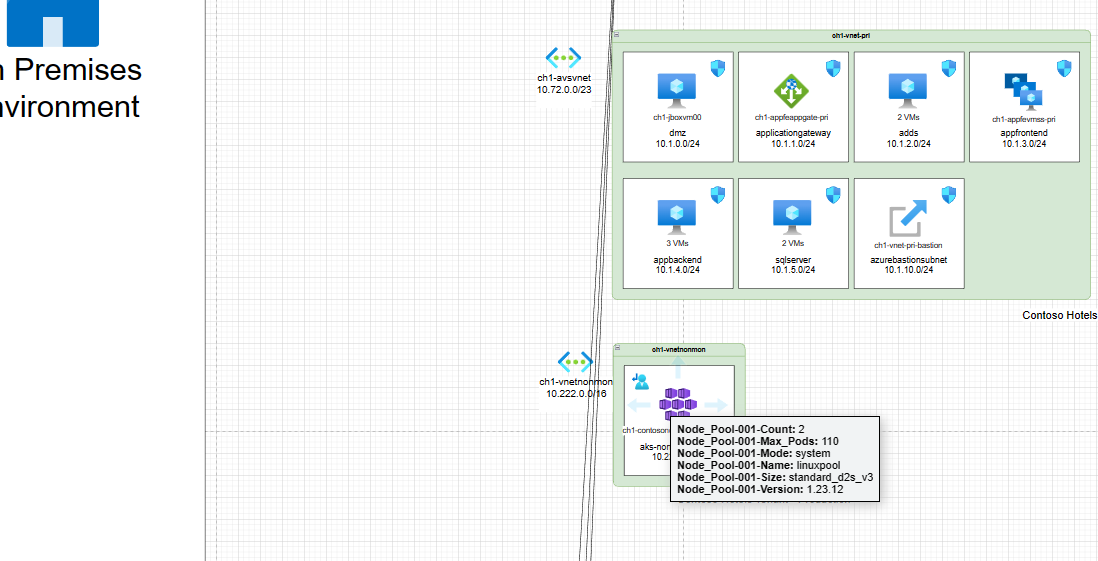Select the VM icon in the adds subnet
Image resolution: width=1098 pixels, height=561 pixels.
[x=908, y=90]
